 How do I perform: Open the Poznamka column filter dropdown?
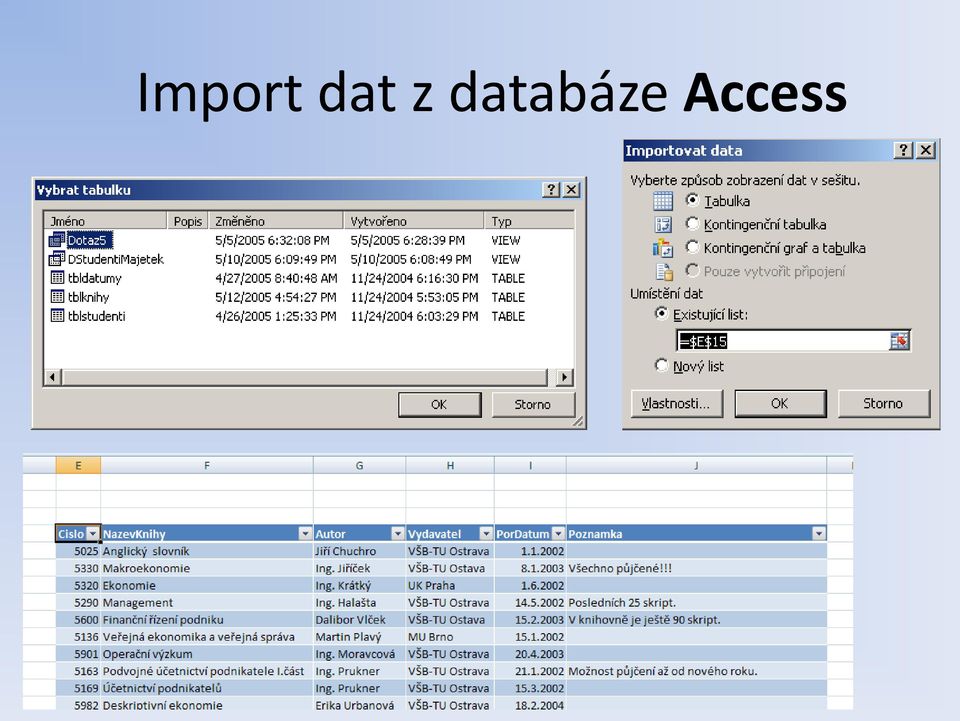[819, 534]
